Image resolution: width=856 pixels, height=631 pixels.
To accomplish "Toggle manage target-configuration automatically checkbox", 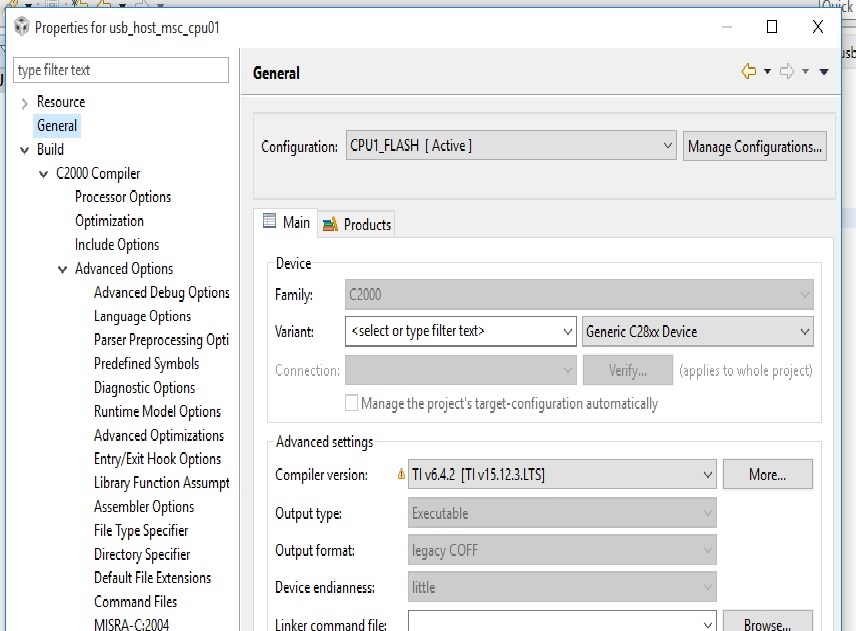I will [352, 403].
